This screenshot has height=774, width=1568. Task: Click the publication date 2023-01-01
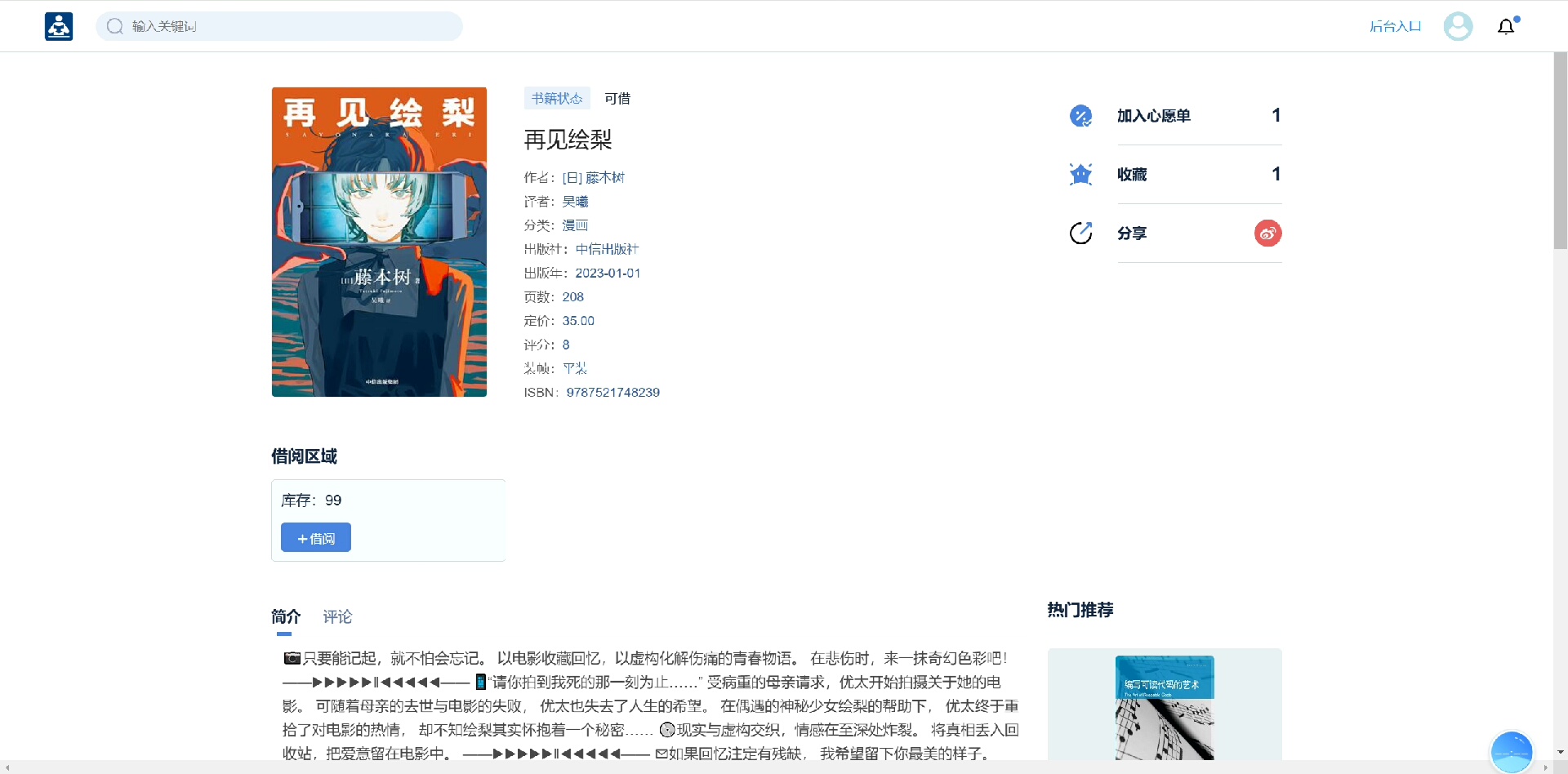click(608, 274)
